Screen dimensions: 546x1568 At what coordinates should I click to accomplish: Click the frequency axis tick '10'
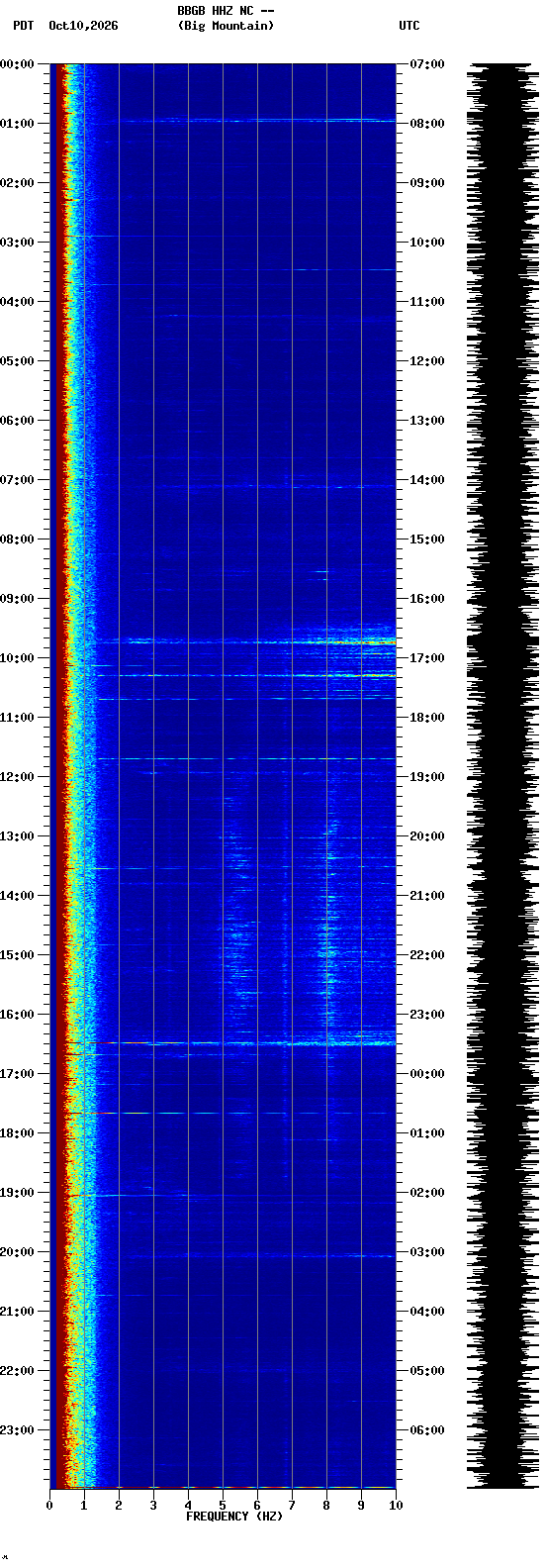point(396,1506)
